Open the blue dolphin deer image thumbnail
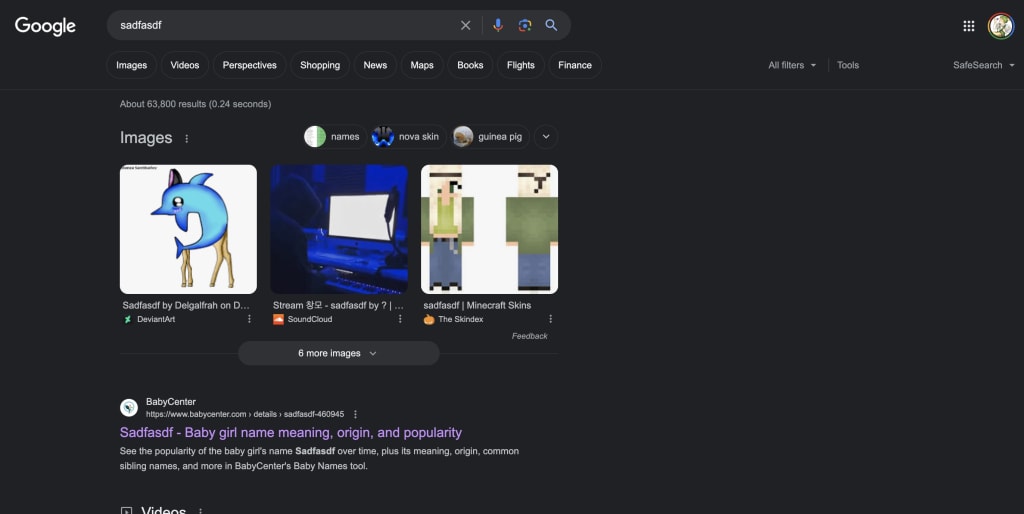This screenshot has height=514, width=1024. click(188, 229)
